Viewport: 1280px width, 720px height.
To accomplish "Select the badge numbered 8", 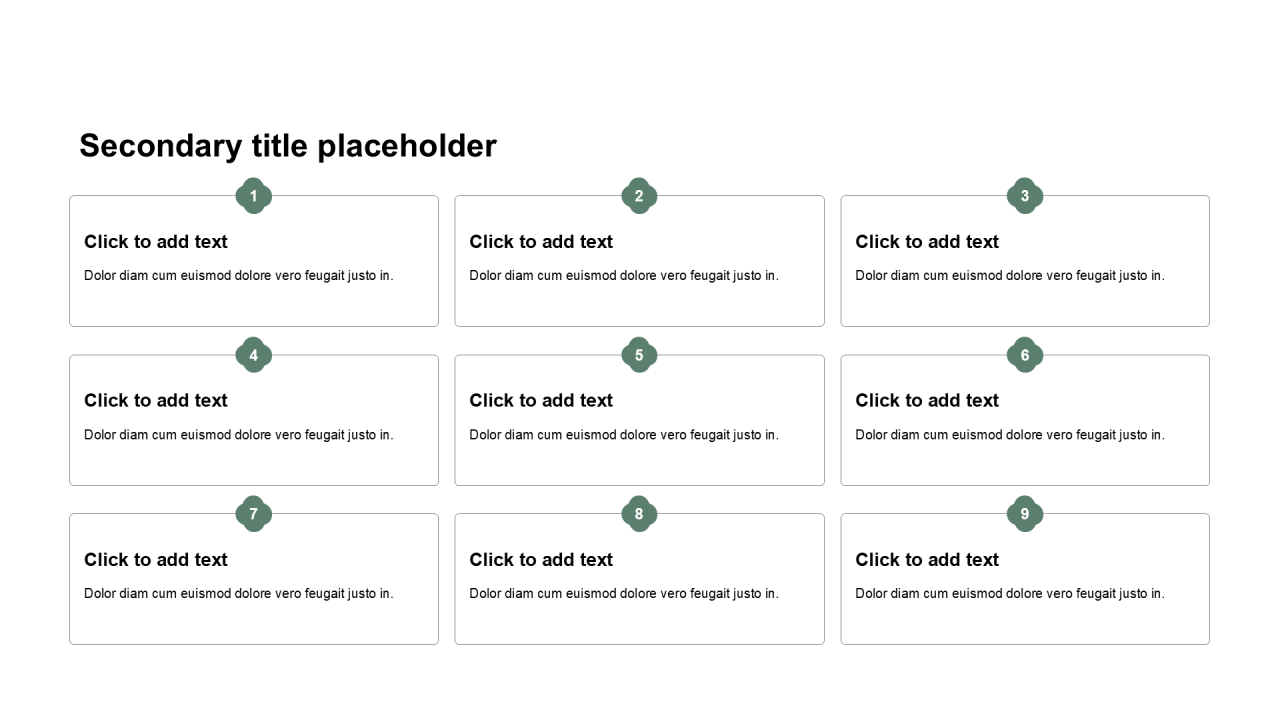I will coord(639,514).
